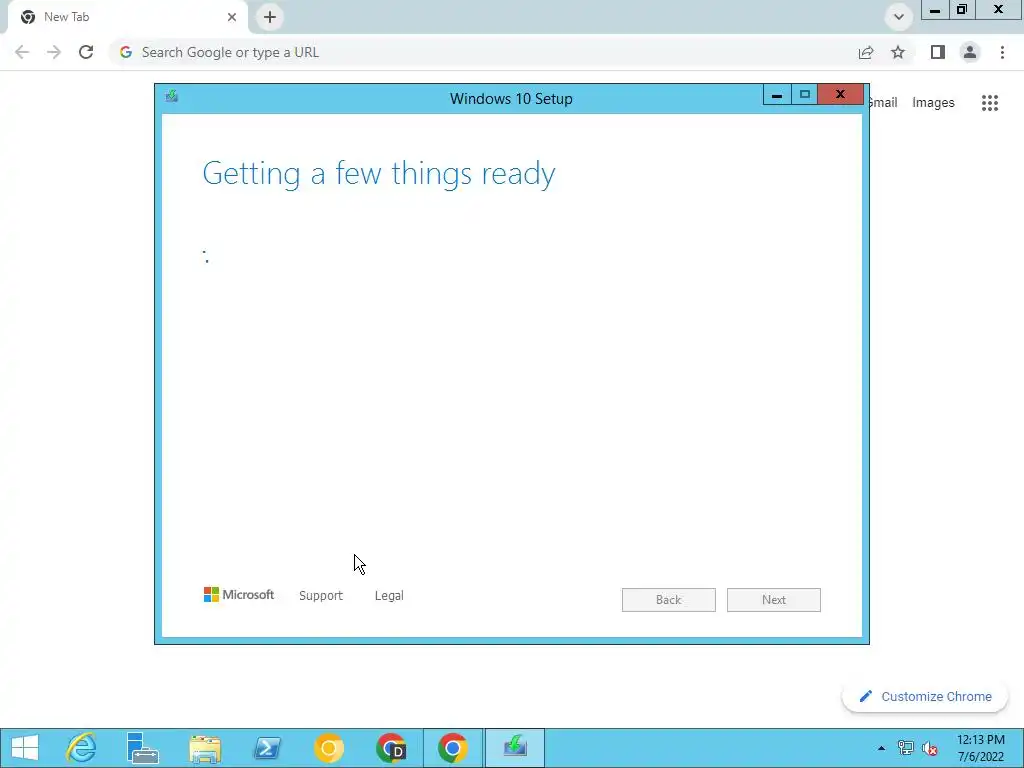Expand the tab search chevron

899,17
